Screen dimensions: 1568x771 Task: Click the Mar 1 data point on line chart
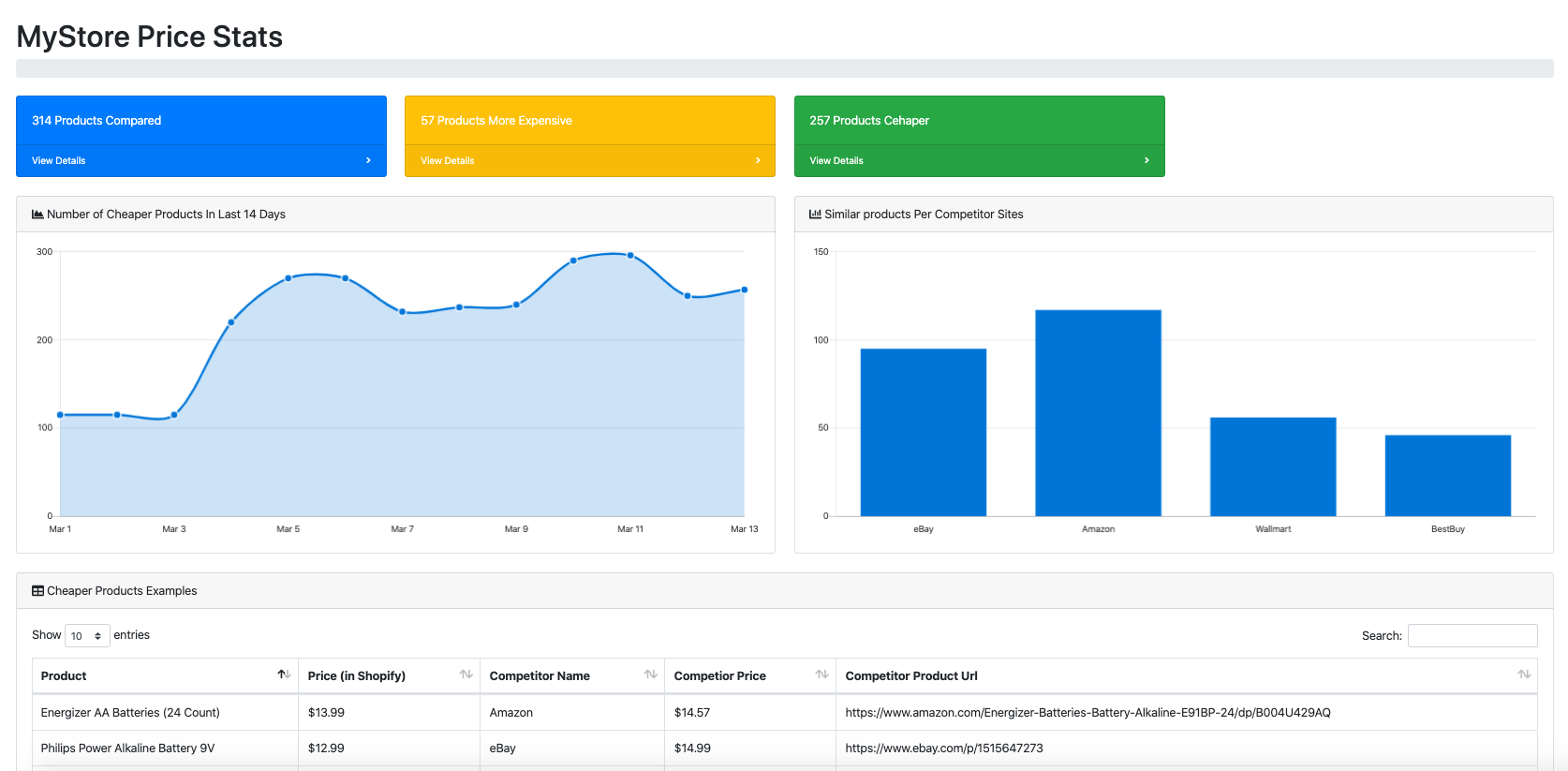(60, 415)
